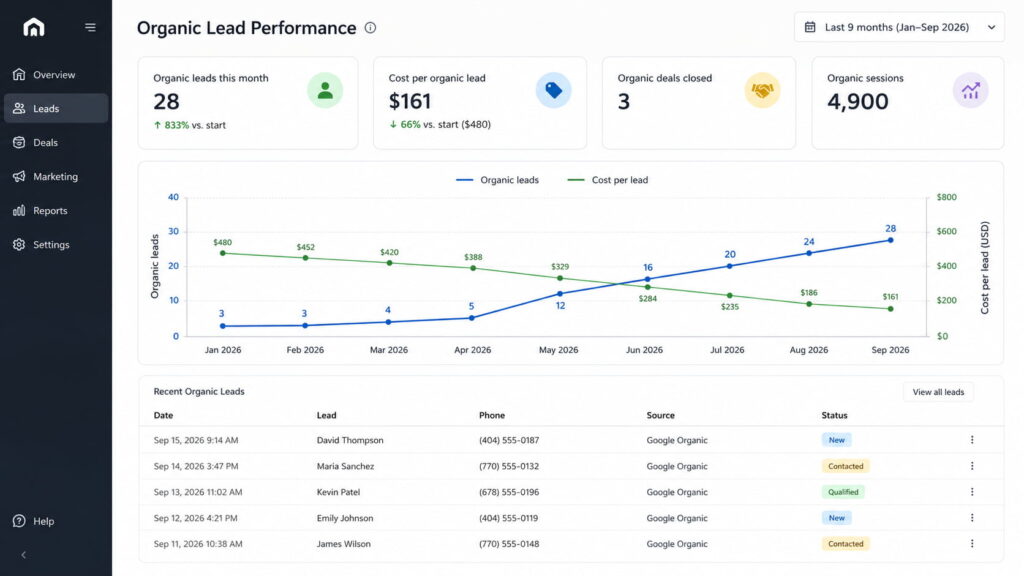Image resolution: width=1024 pixels, height=576 pixels.
Task: Click the blue price tag icon
Action: 554,90
